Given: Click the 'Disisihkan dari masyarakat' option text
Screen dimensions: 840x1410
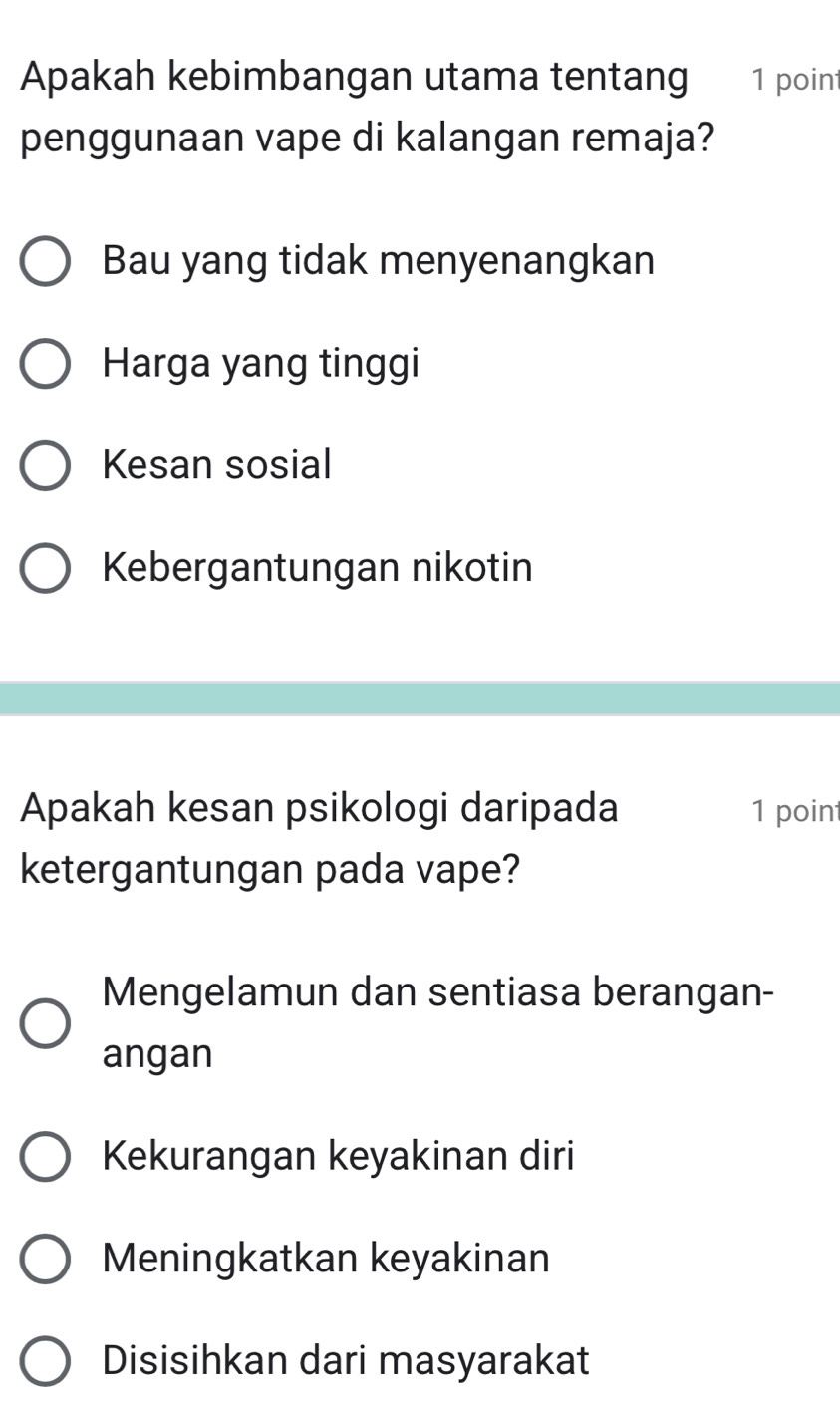Looking at the screenshot, I should click(x=346, y=1360).
